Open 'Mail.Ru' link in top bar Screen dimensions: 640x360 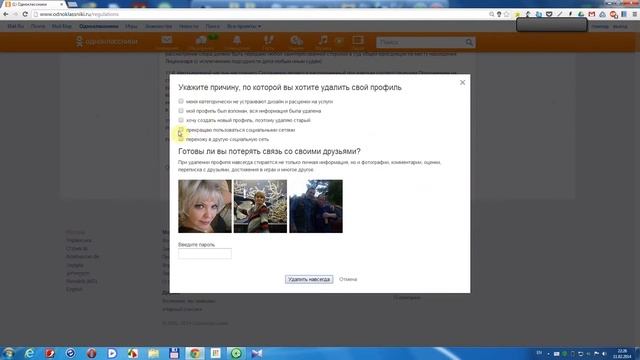coord(16,26)
